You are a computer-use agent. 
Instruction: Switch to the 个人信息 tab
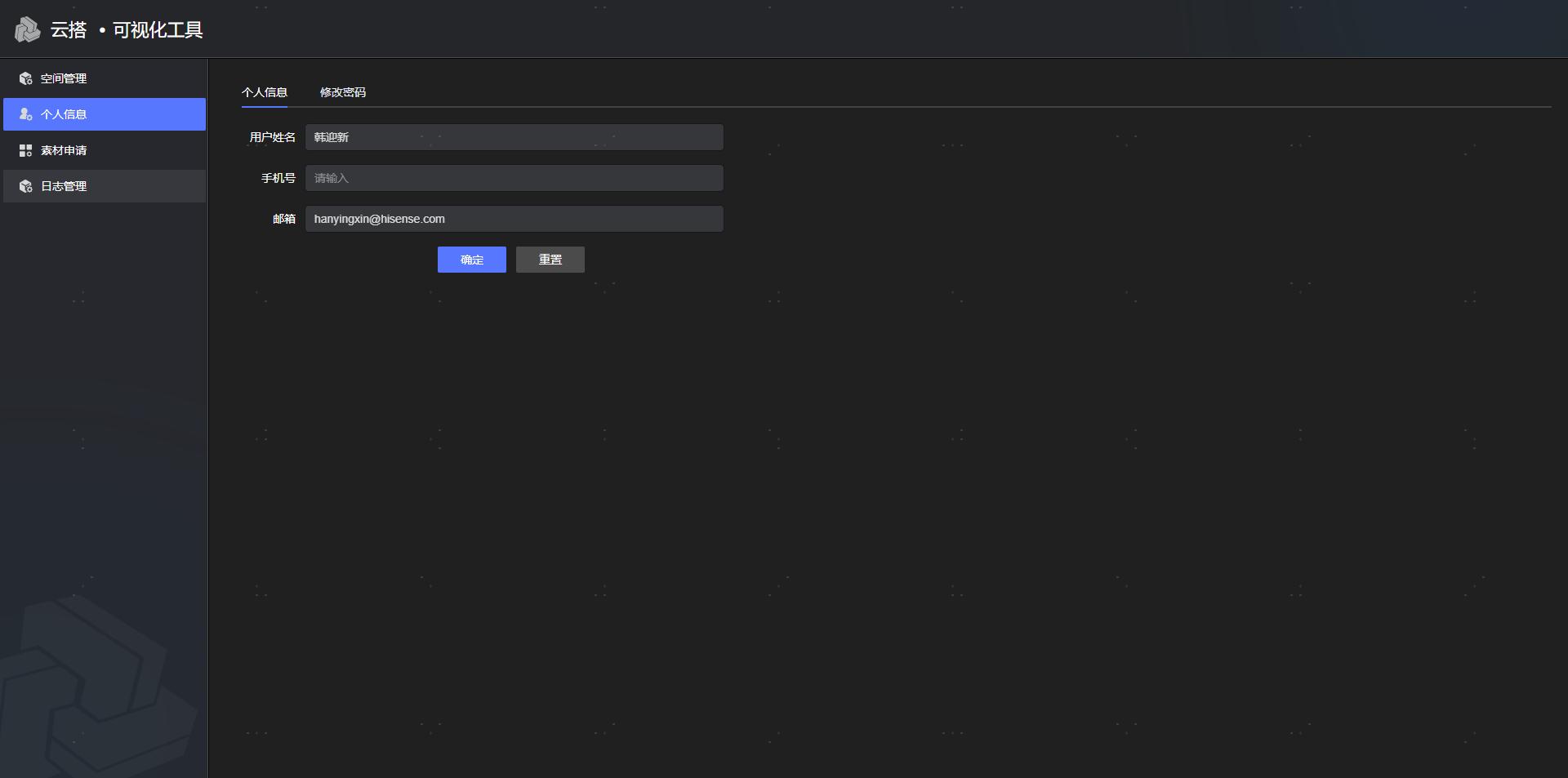point(265,92)
